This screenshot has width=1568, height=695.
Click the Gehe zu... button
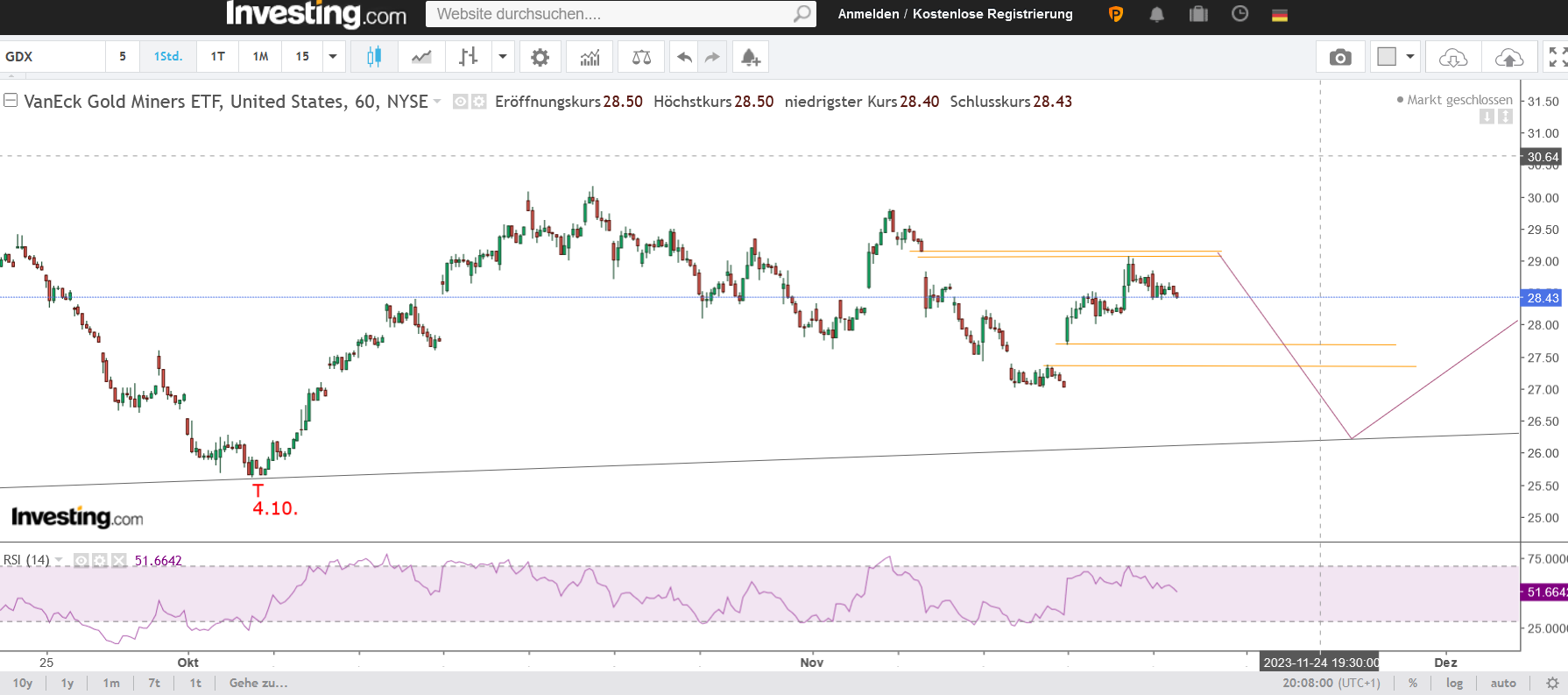pyautogui.click(x=258, y=683)
